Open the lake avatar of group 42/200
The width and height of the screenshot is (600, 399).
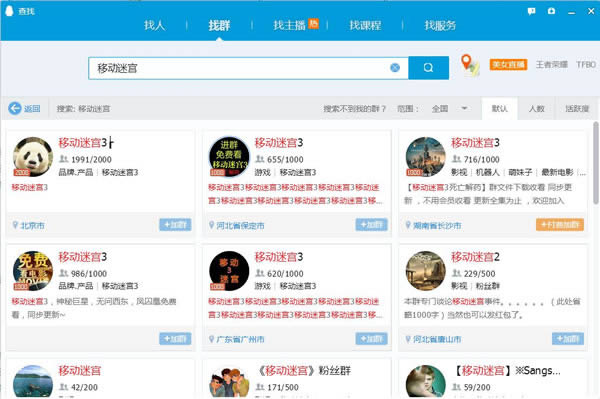click(33, 382)
